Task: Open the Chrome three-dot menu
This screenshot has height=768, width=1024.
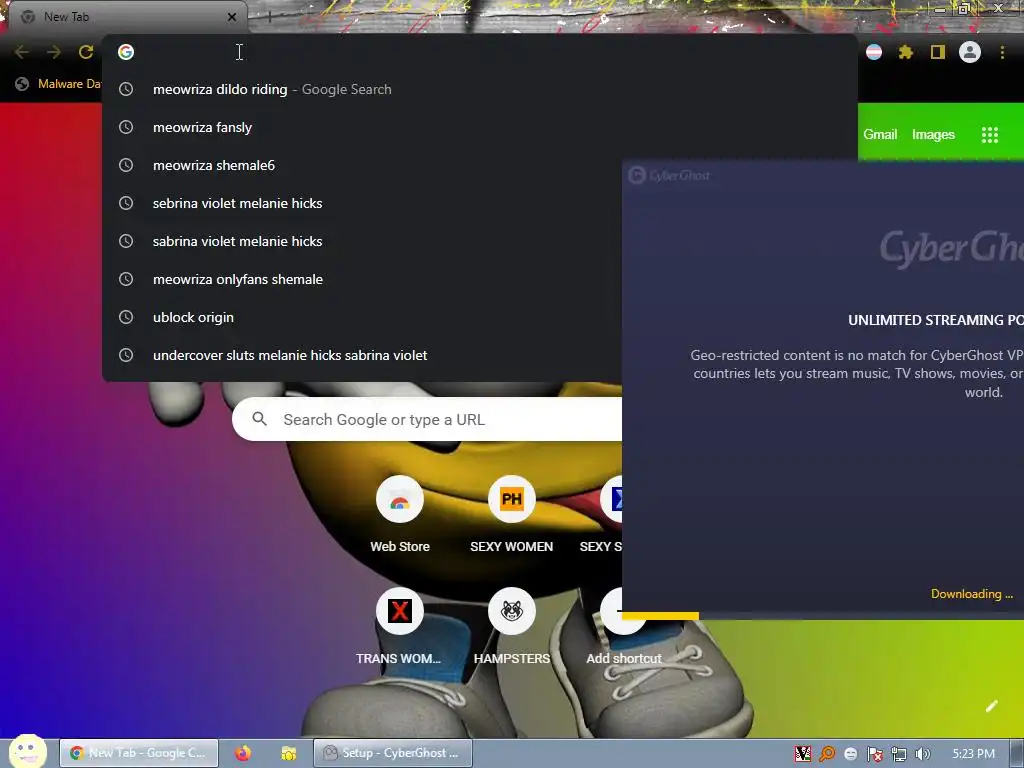Action: [1002, 52]
